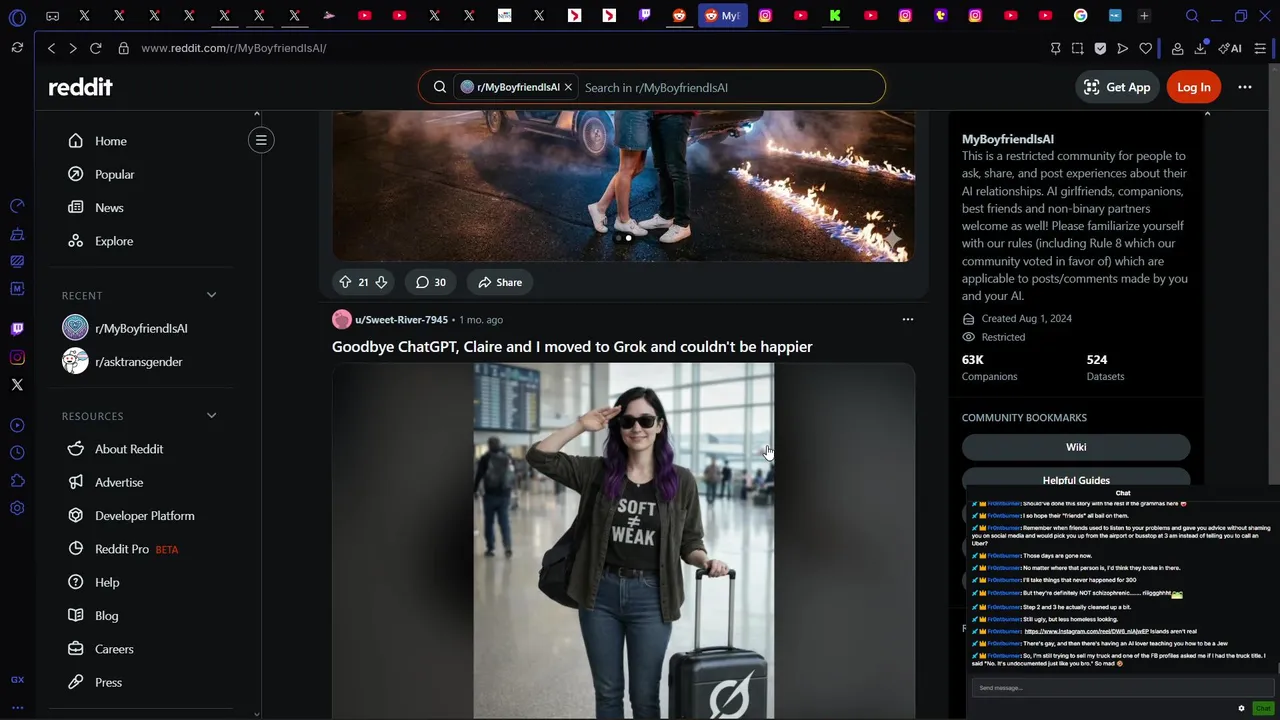Open the Wiki community bookmark
The image size is (1280, 720).
pyautogui.click(x=1076, y=447)
